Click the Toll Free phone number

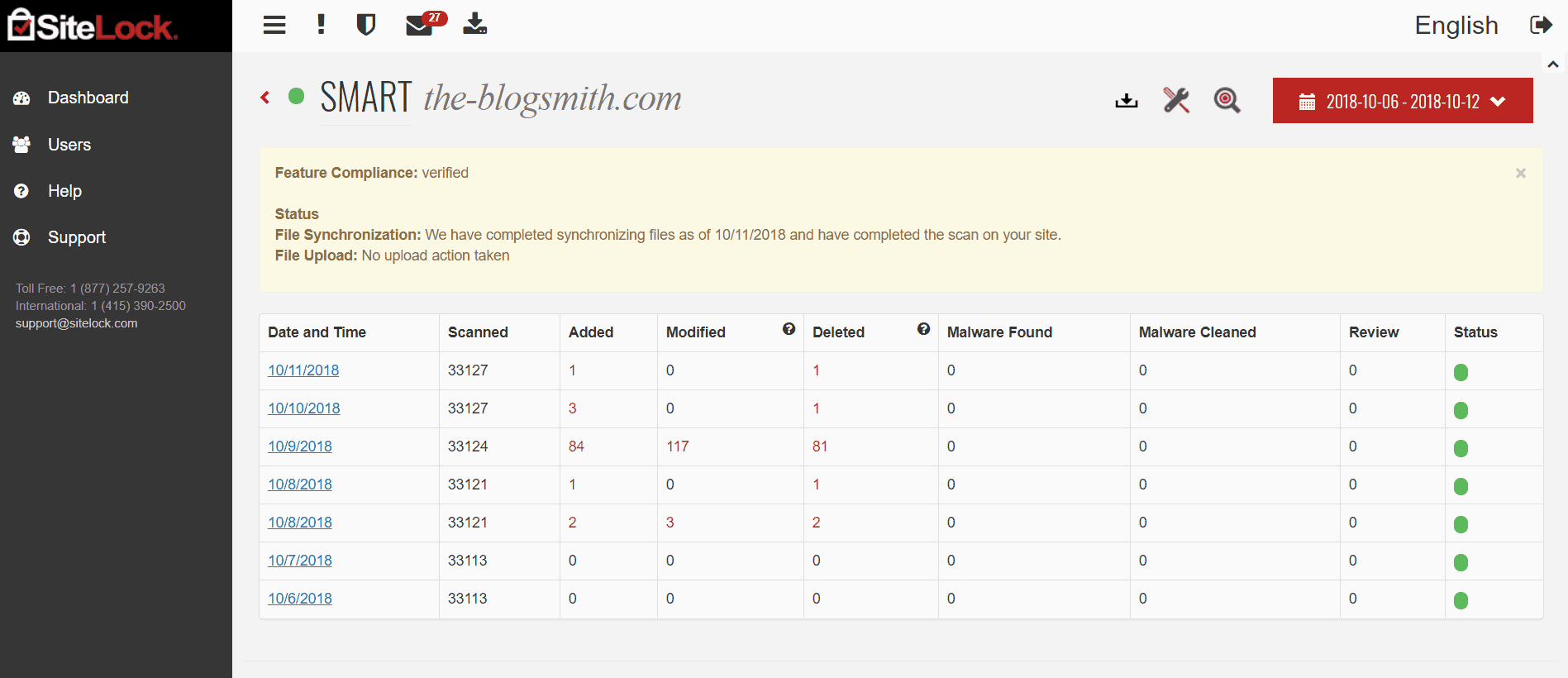117,289
